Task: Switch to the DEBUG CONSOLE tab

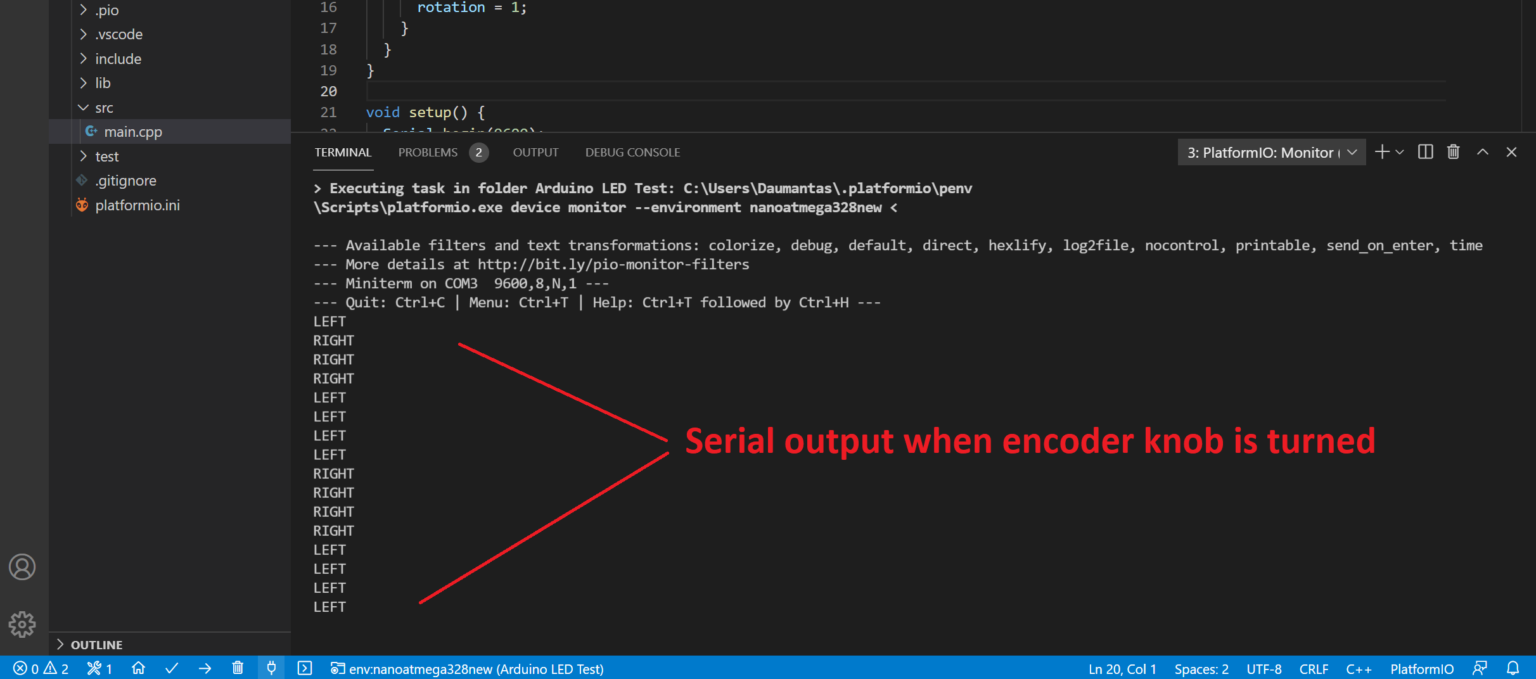Action: pyautogui.click(x=632, y=152)
